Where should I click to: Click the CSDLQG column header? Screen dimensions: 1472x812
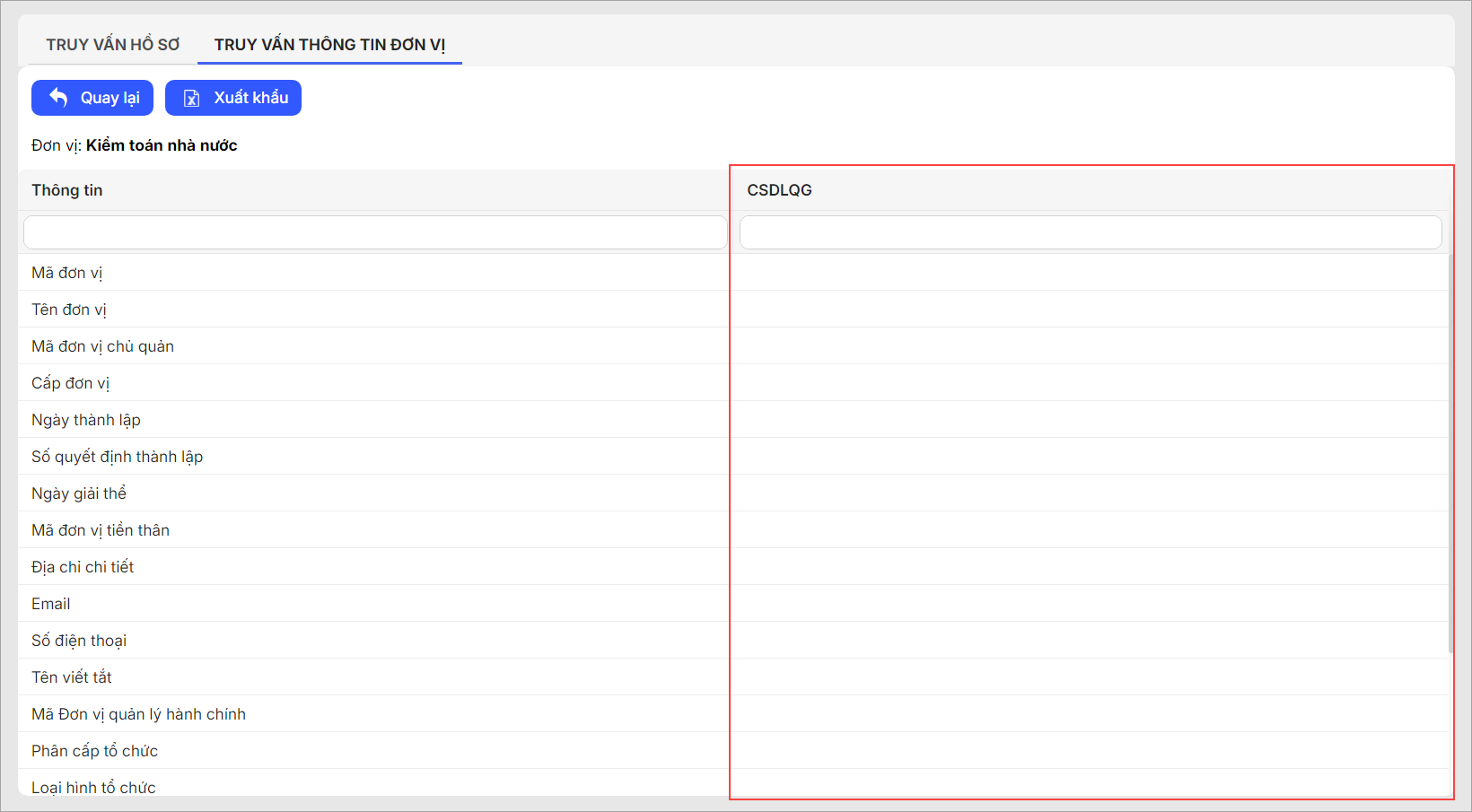click(779, 190)
